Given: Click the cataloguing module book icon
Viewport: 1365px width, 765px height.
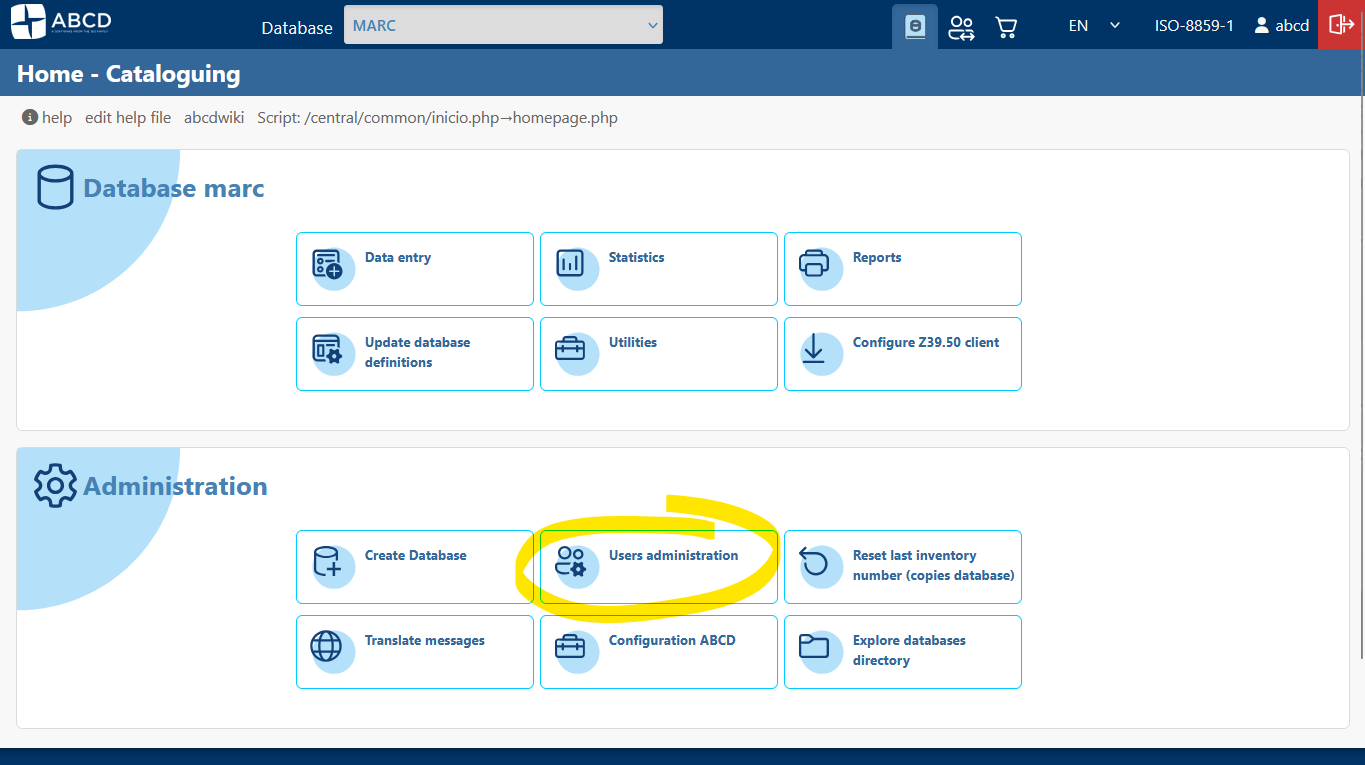Looking at the screenshot, I should (914, 27).
